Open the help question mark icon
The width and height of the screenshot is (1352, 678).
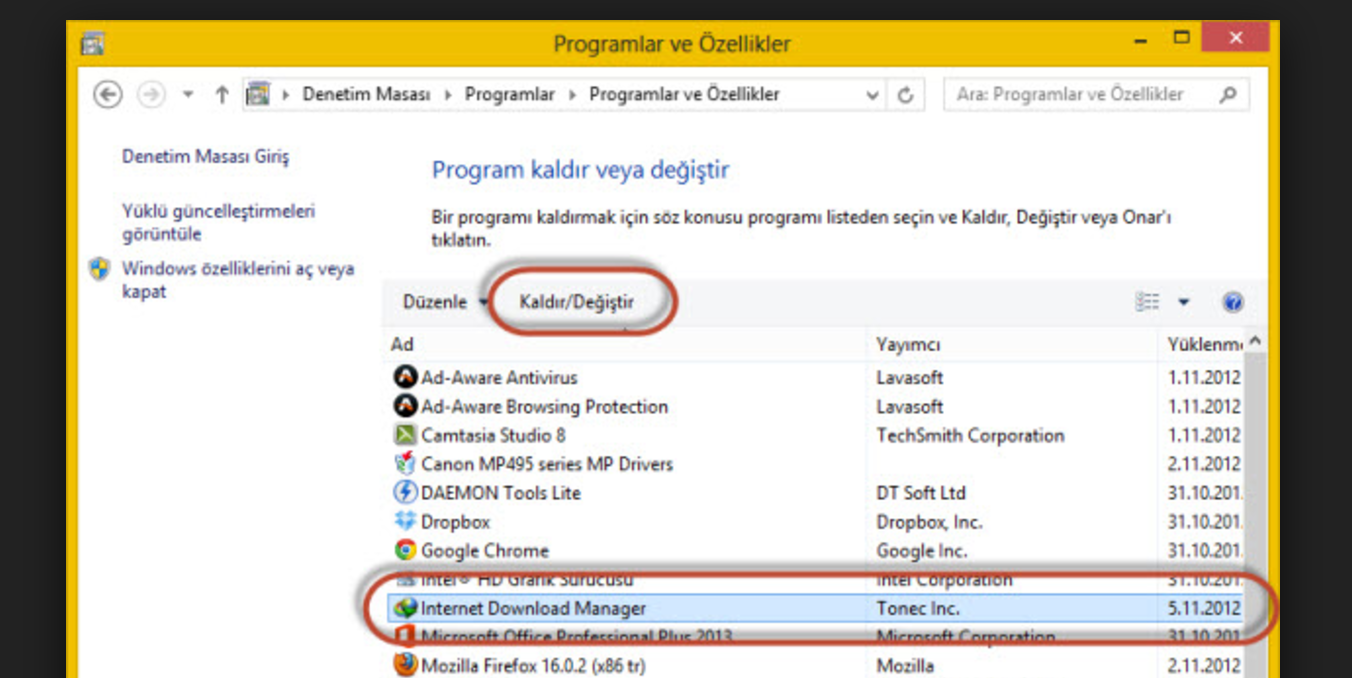[x=1232, y=302]
